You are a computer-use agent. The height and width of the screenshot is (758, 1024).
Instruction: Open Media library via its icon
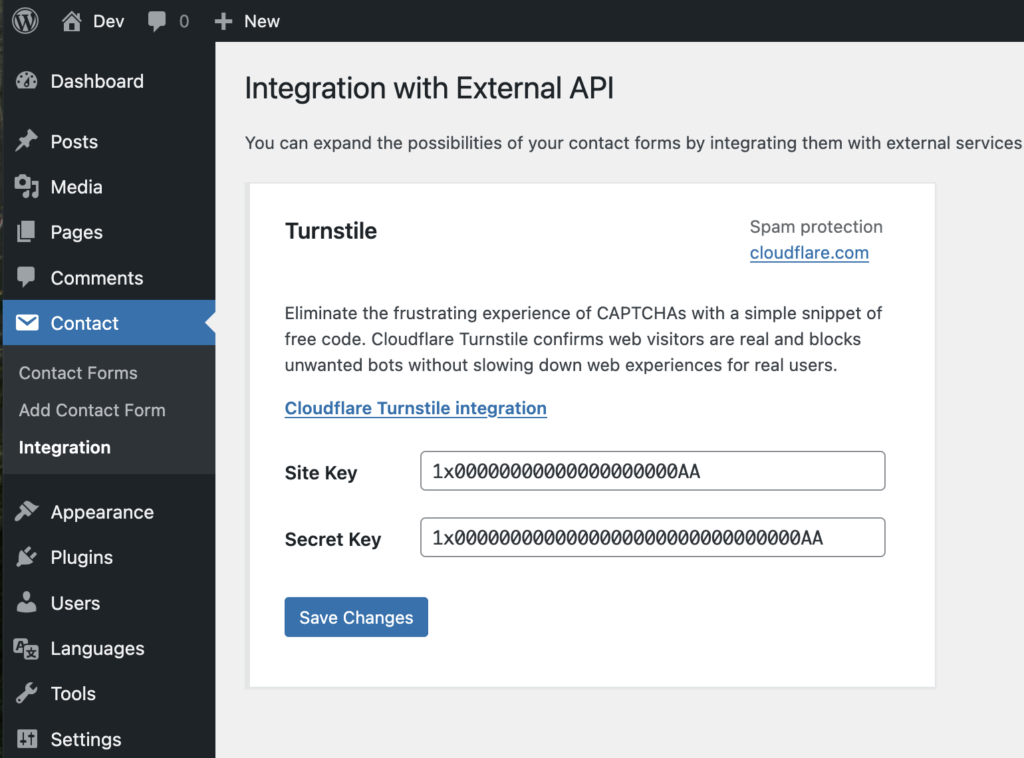pos(27,186)
